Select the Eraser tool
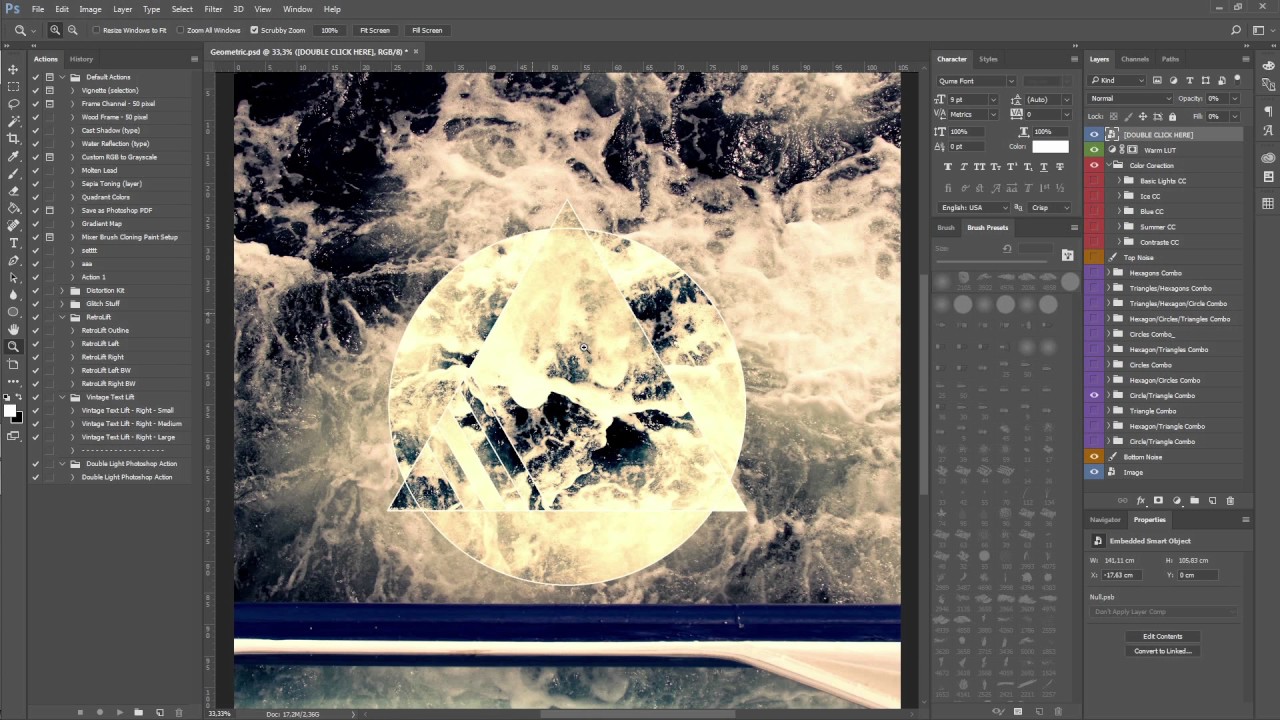 click(13, 191)
